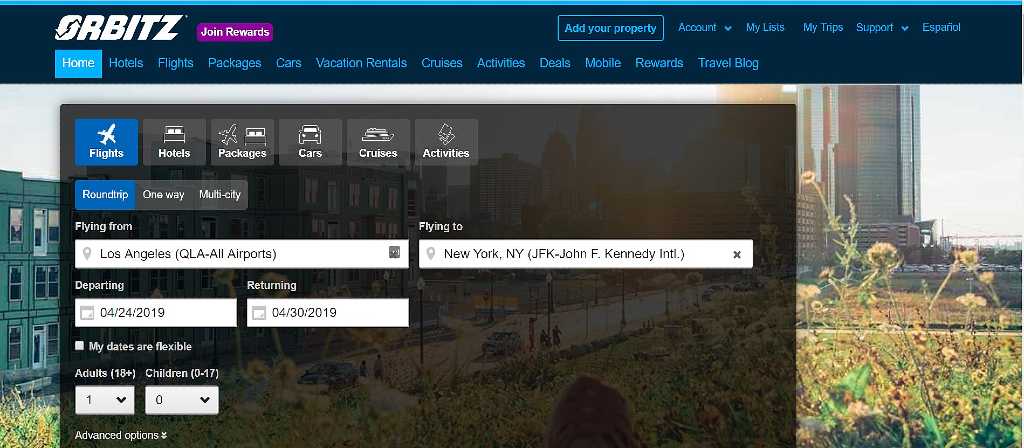Go to the Home nav tab

click(x=78, y=63)
